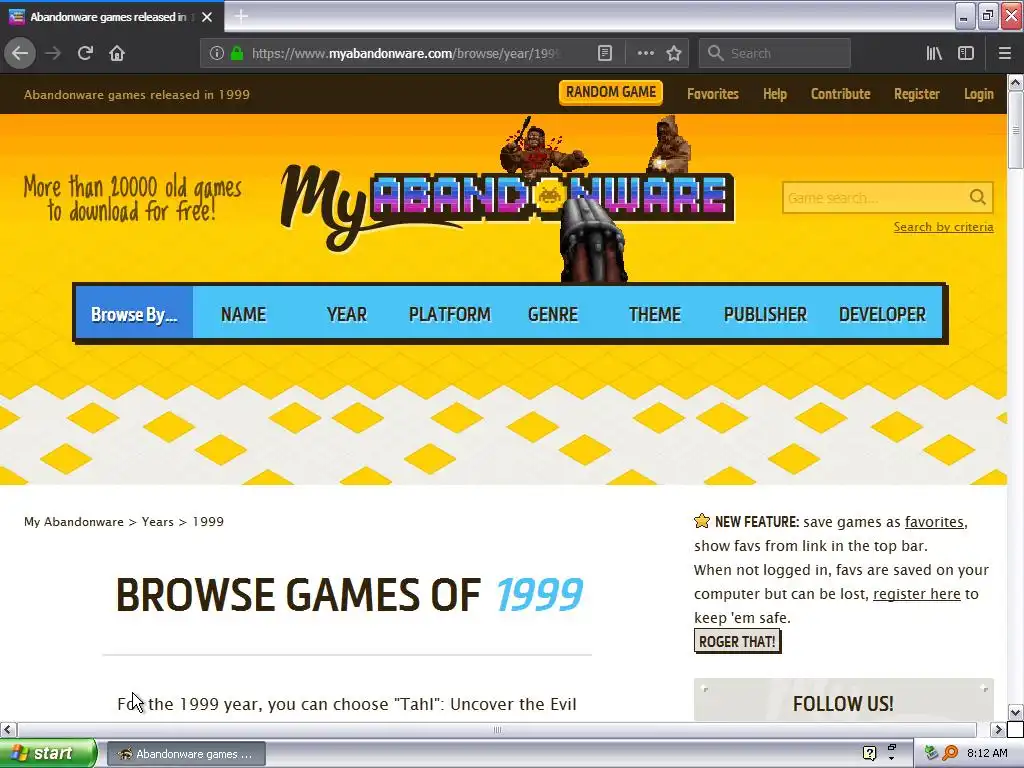Click the small tray icon right of the help question mark
1024x768 pixels.
tap(891, 749)
